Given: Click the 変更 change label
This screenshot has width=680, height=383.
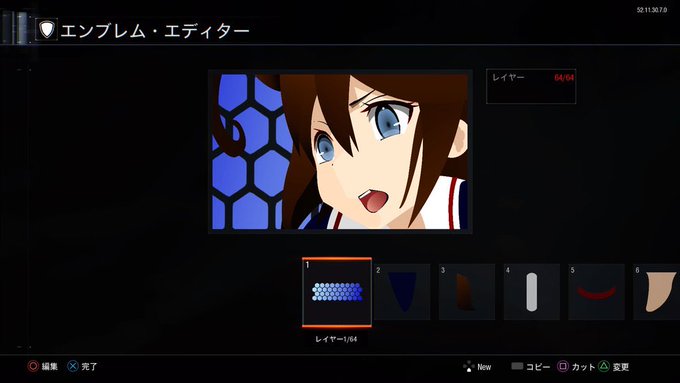Looking at the screenshot, I should pyautogui.click(x=621, y=367).
